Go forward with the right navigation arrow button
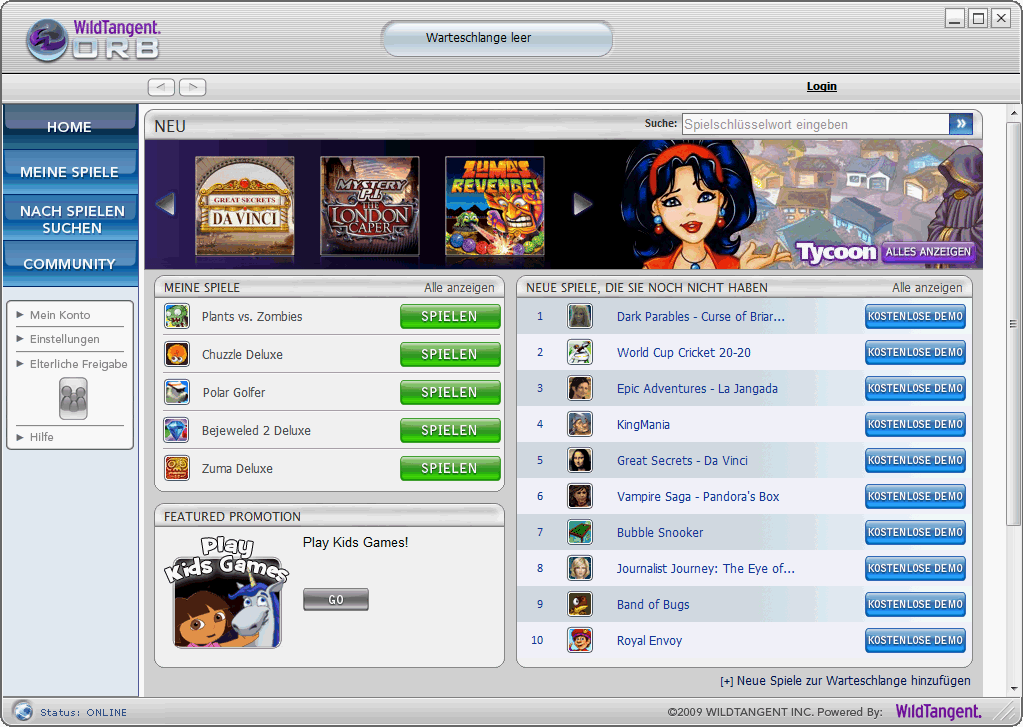 (192, 87)
